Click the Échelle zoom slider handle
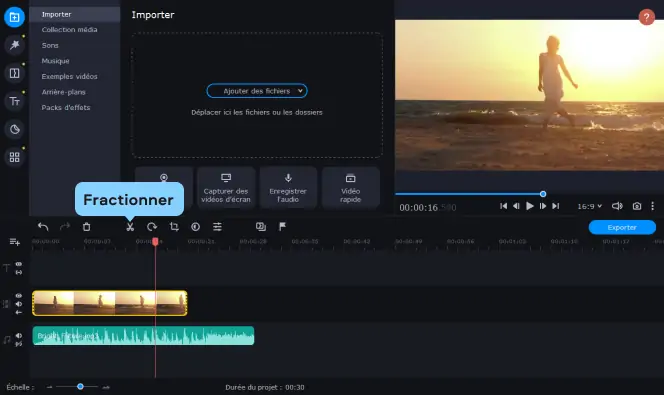Viewport: 664px width, 395px height. coord(80,387)
